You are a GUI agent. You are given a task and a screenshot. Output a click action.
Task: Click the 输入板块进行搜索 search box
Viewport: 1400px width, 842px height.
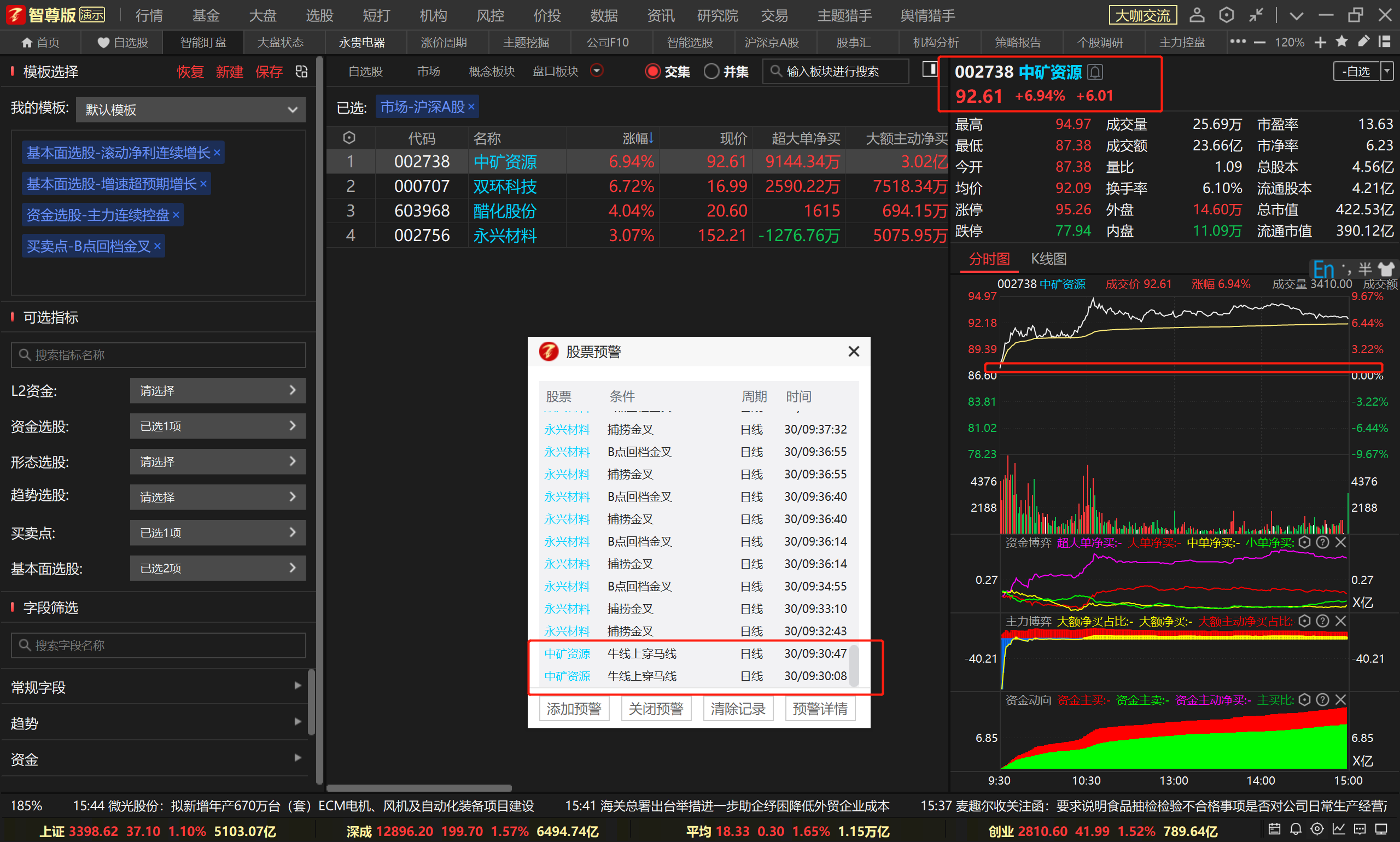[835, 72]
